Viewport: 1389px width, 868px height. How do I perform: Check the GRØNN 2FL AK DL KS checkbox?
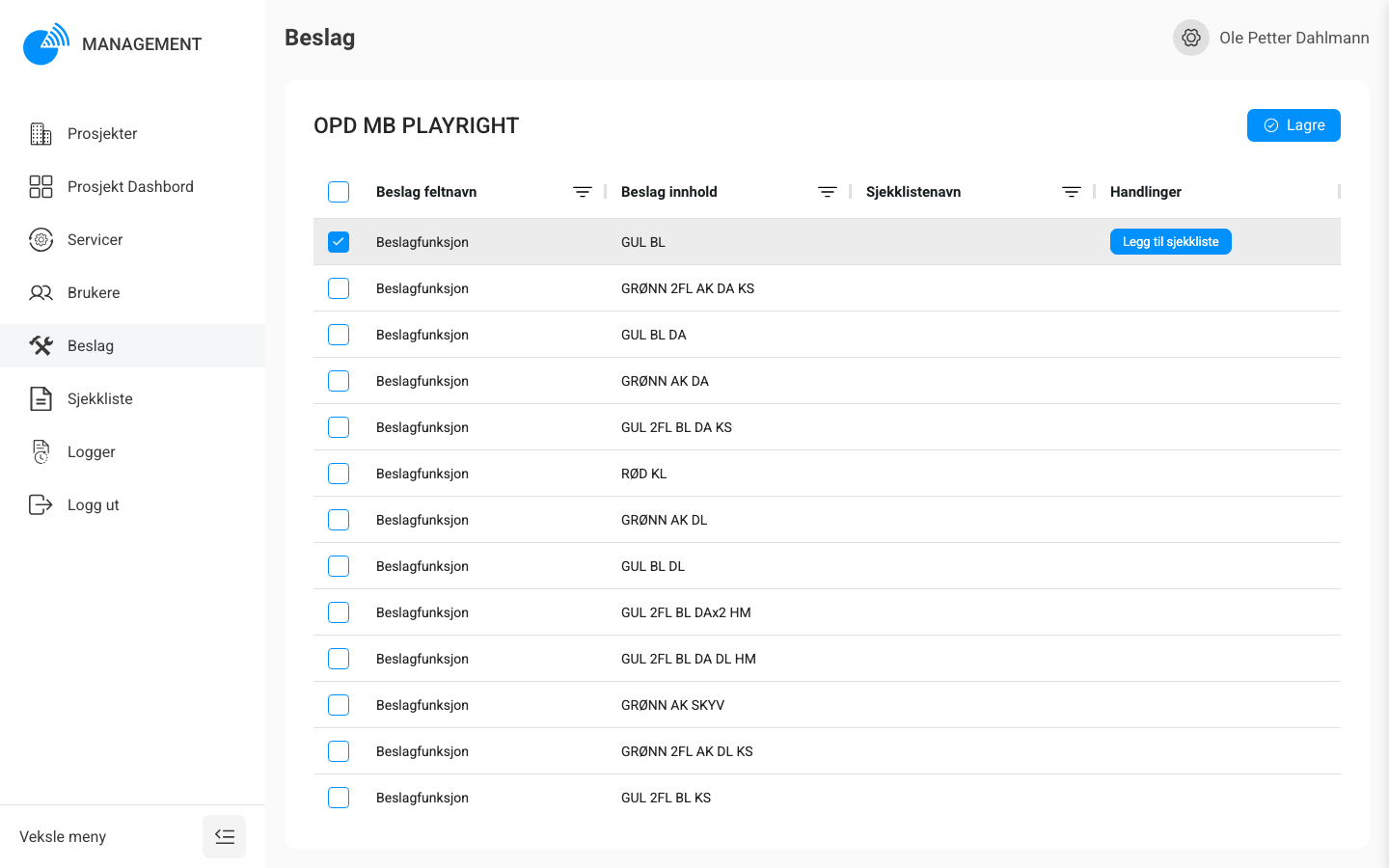point(339,751)
